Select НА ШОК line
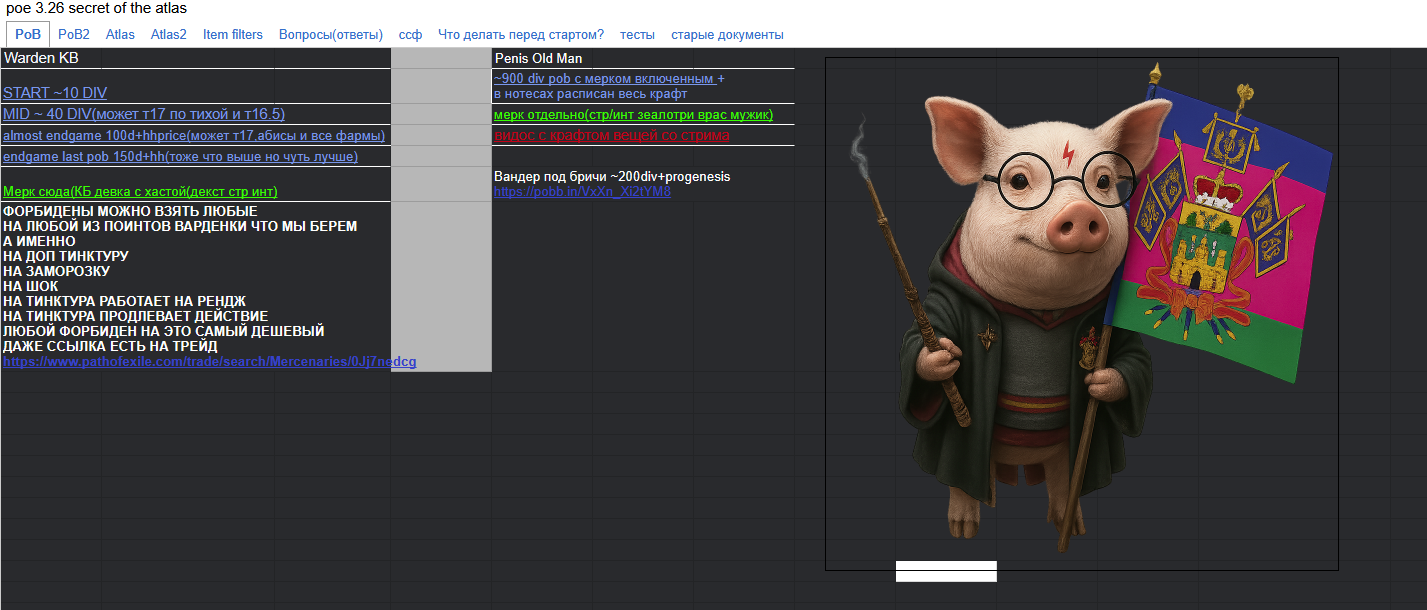The height and width of the screenshot is (610, 1427). (x=31, y=286)
